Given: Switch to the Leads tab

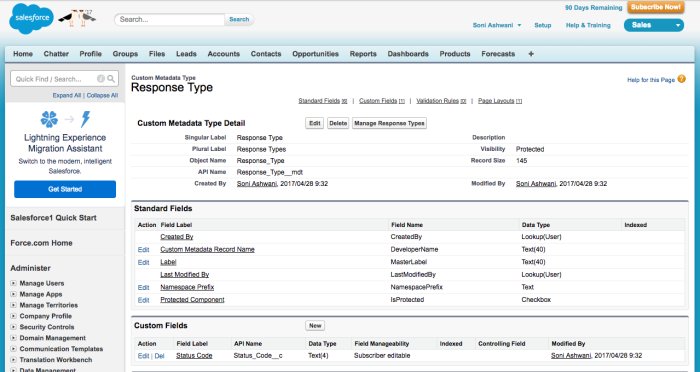Looking at the screenshot, I should [186, 54].
